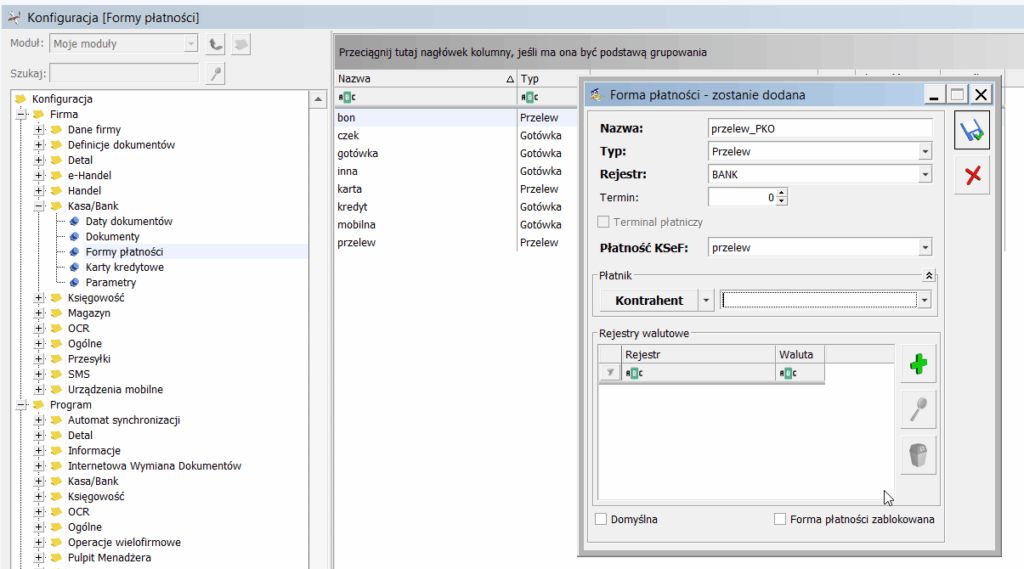
Task: Toggle the Terminal płatniczy checkbox
Action: 603,222
